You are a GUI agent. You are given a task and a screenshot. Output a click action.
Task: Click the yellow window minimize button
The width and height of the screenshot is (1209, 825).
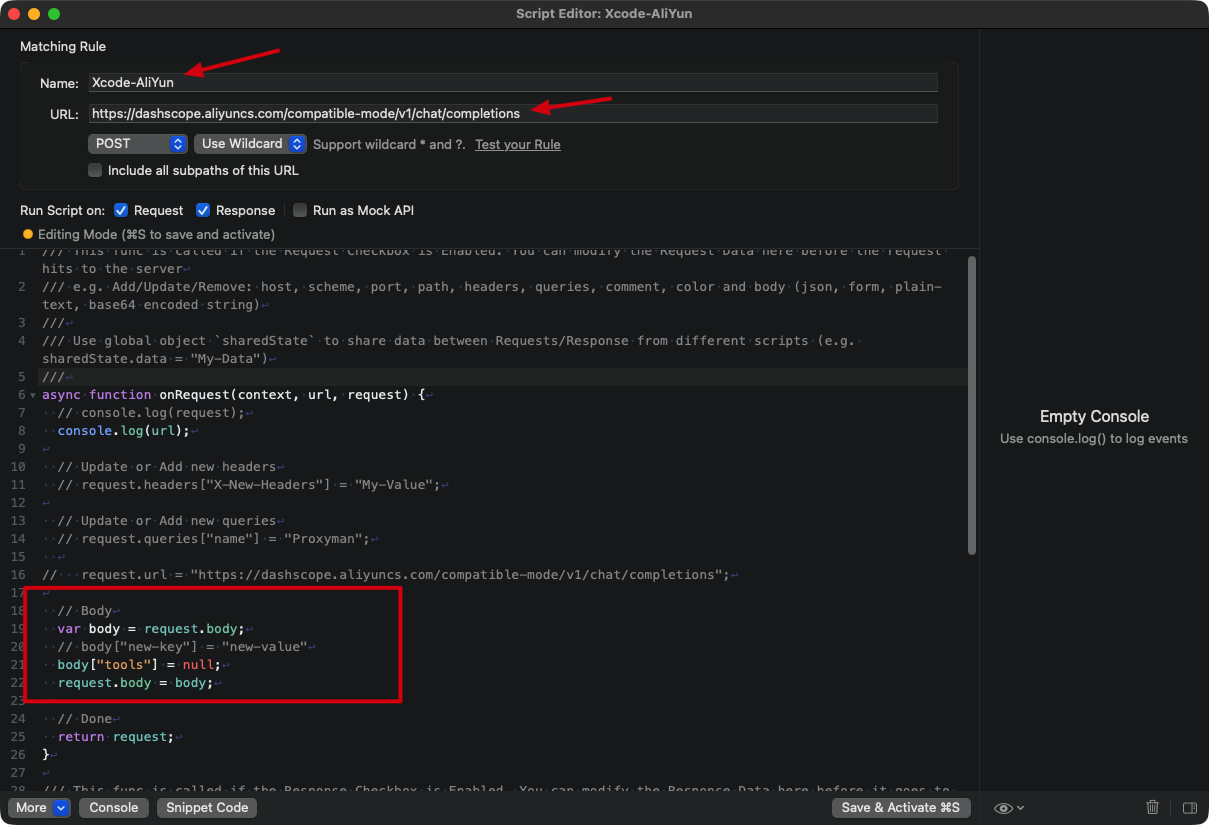tap(34, 14)
